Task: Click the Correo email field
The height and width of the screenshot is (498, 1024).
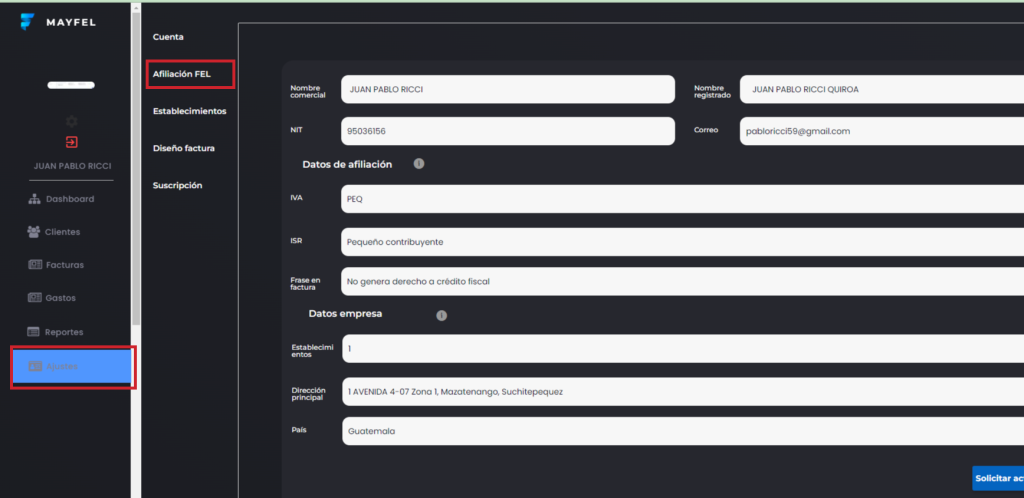Action: 880,131
